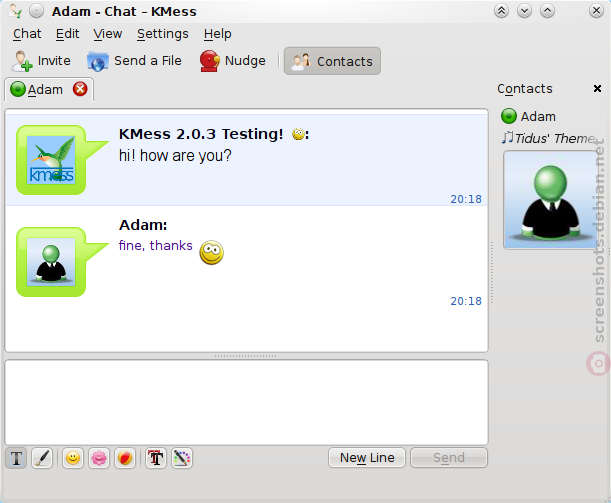This screenshot has height=503, width=611.
Task: Change the text color button
Action: 182,458
